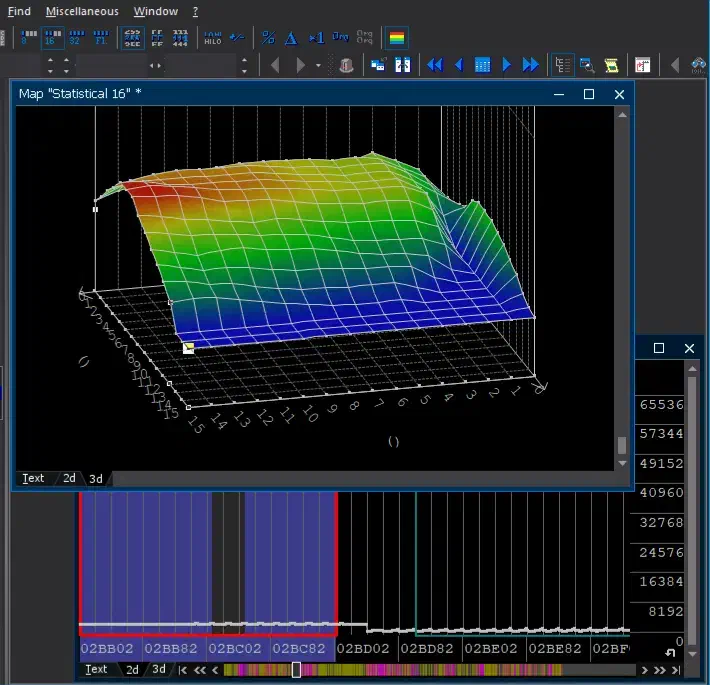Choose the binary 111/444 number display icon

coord(180,38)
